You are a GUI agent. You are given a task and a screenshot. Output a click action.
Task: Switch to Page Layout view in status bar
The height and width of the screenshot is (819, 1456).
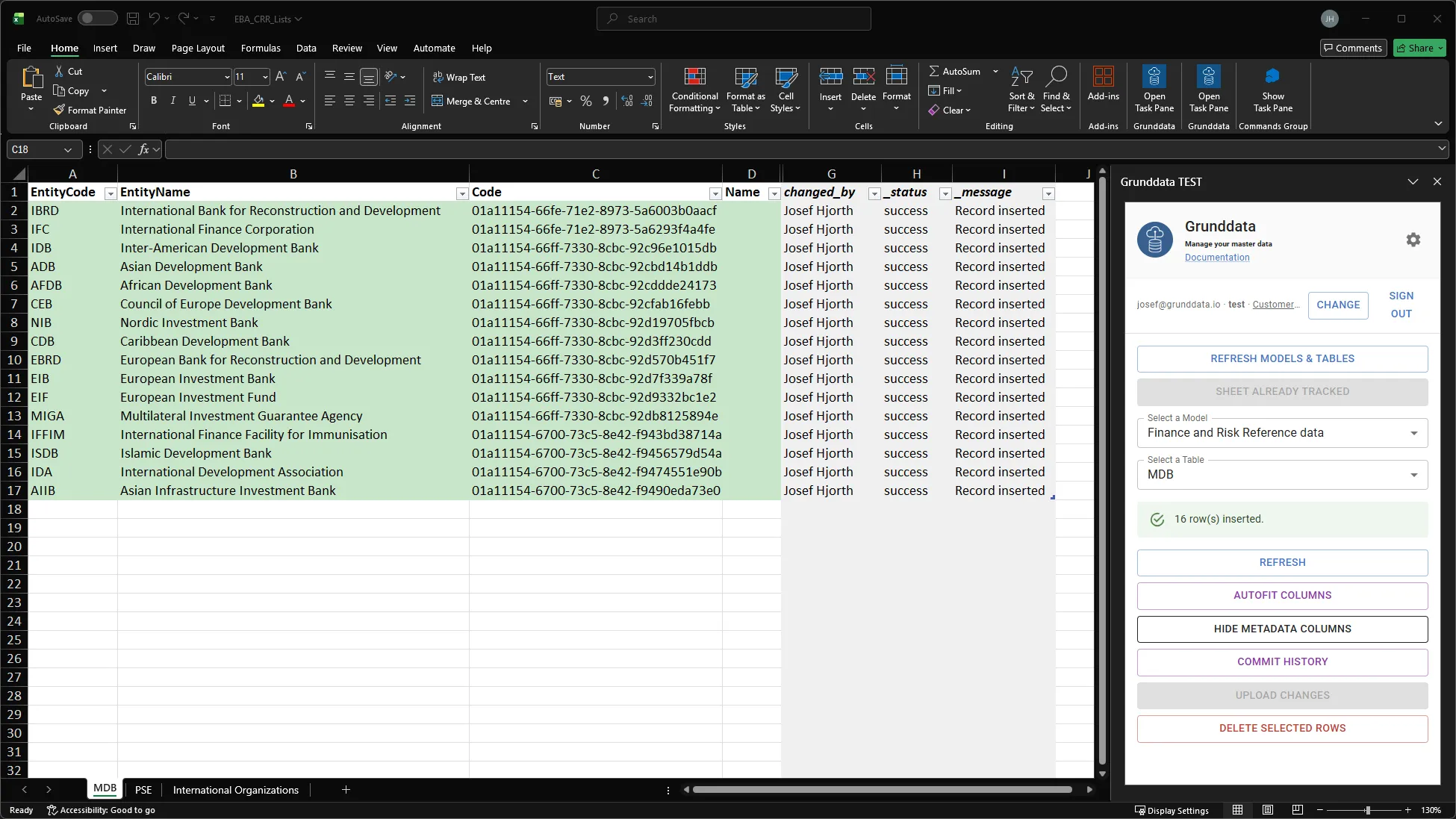[1267, 810]
